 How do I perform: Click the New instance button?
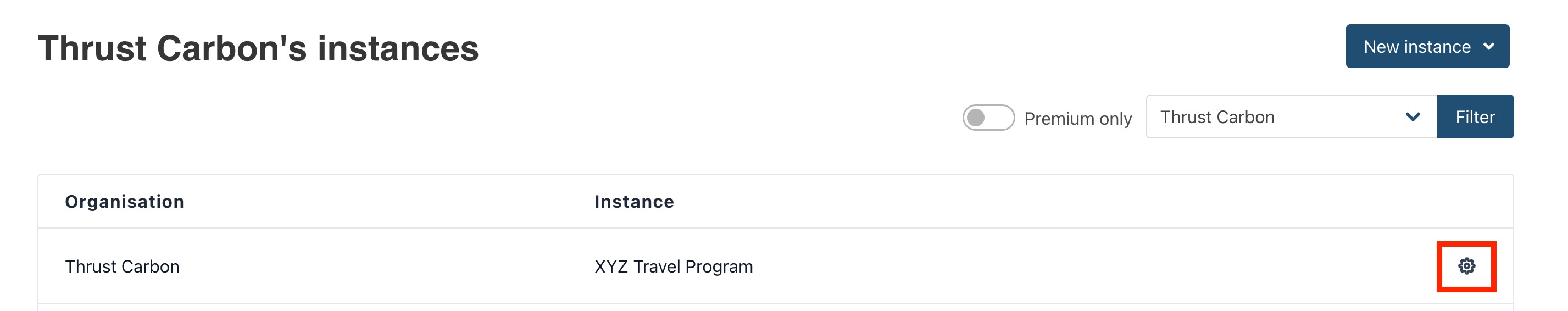1416,47
